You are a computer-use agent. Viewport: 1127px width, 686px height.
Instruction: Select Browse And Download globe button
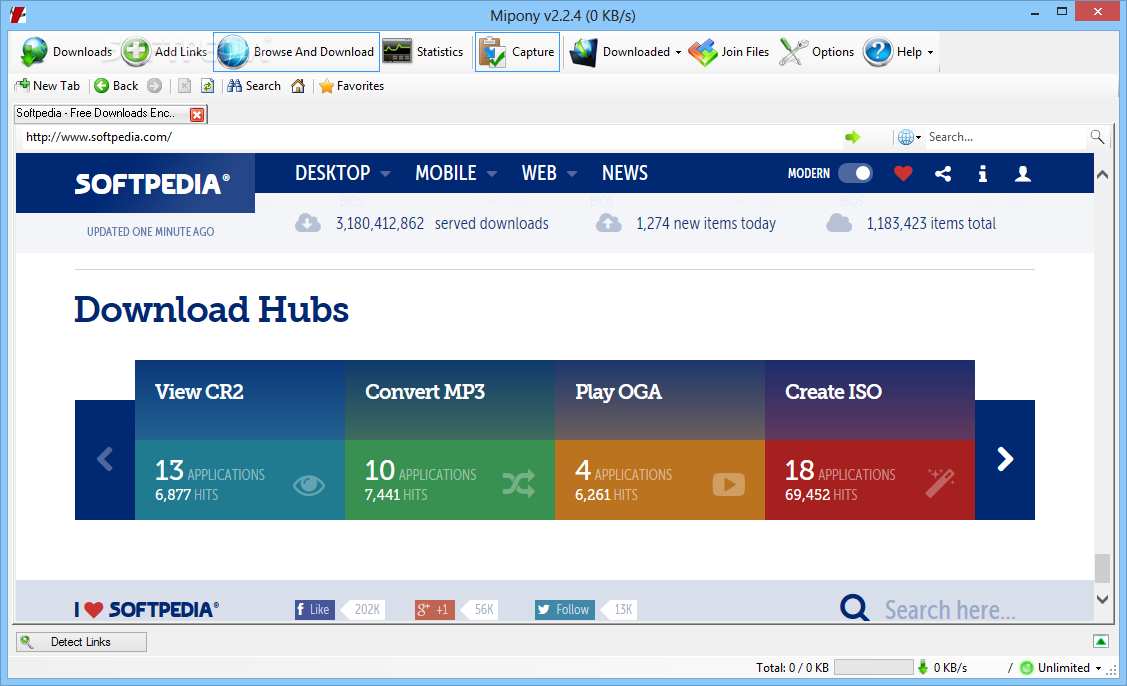click(x=296, y=52)
